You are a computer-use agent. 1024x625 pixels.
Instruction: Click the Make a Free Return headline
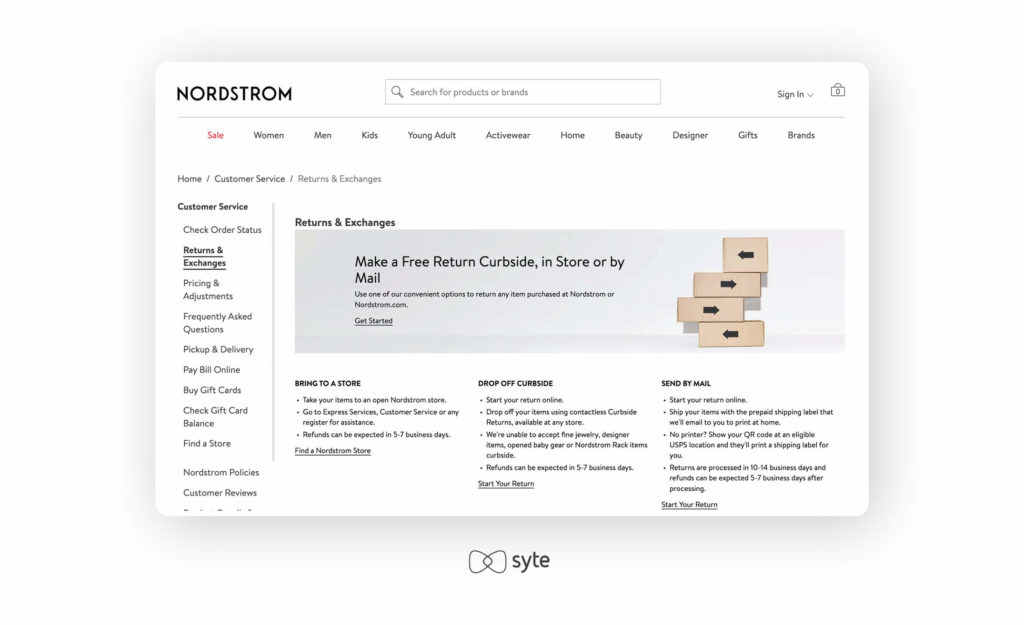coord(490,270)
